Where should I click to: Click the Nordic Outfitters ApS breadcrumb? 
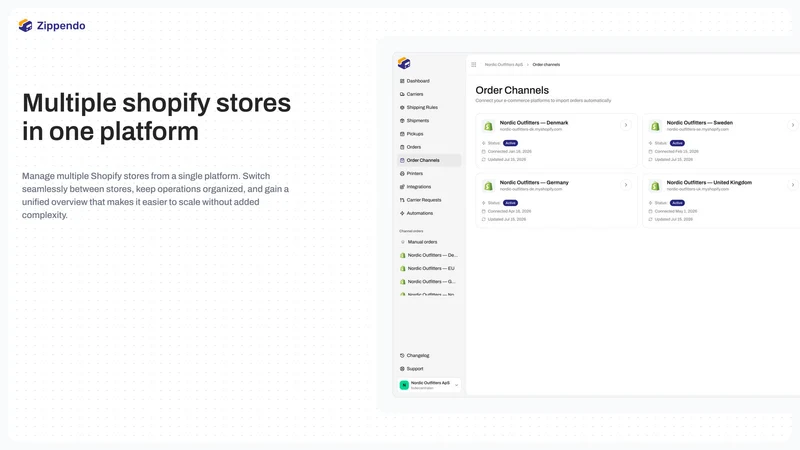point(504,65)
